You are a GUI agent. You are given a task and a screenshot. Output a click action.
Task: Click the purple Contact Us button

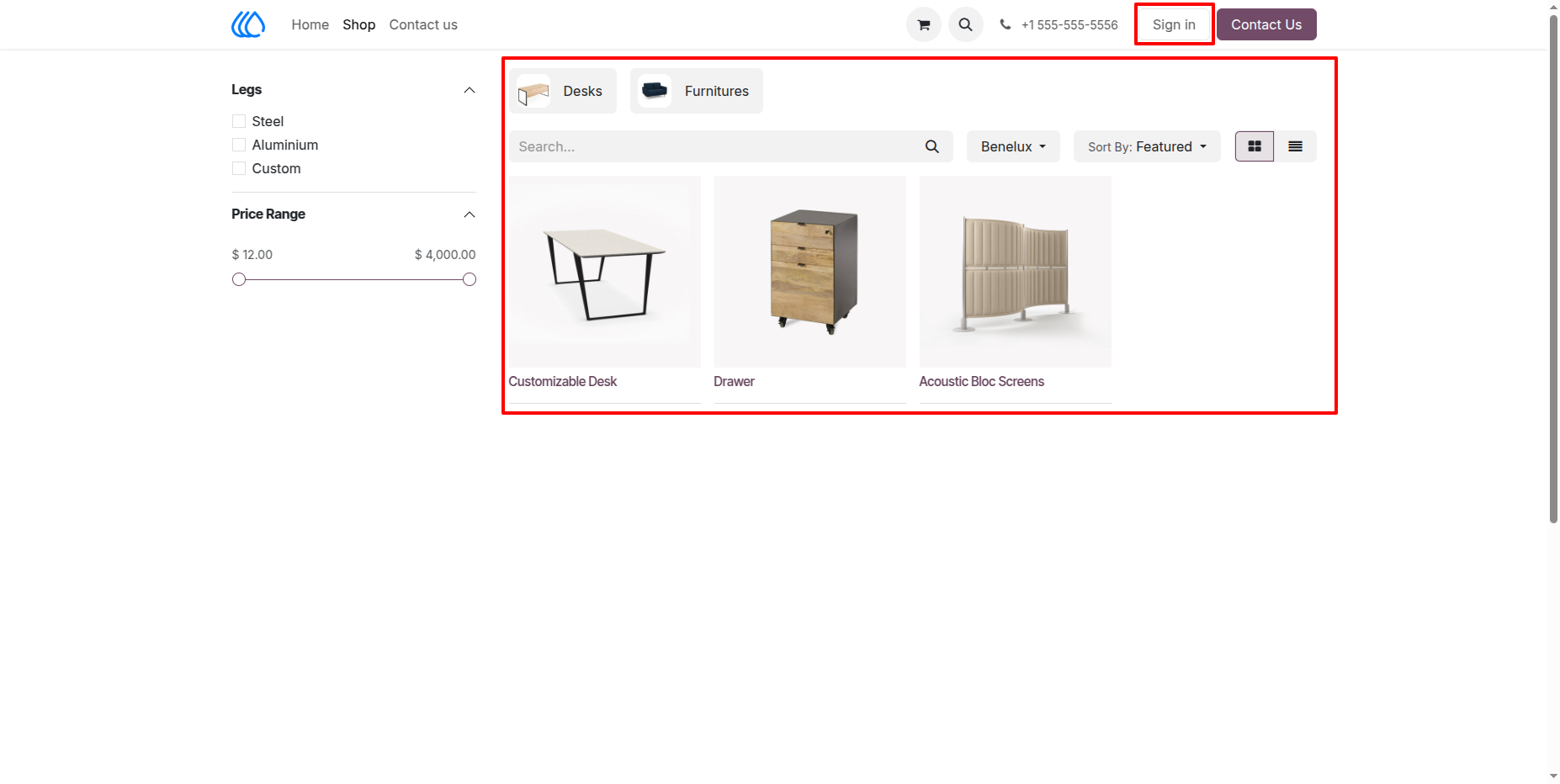1266,24
